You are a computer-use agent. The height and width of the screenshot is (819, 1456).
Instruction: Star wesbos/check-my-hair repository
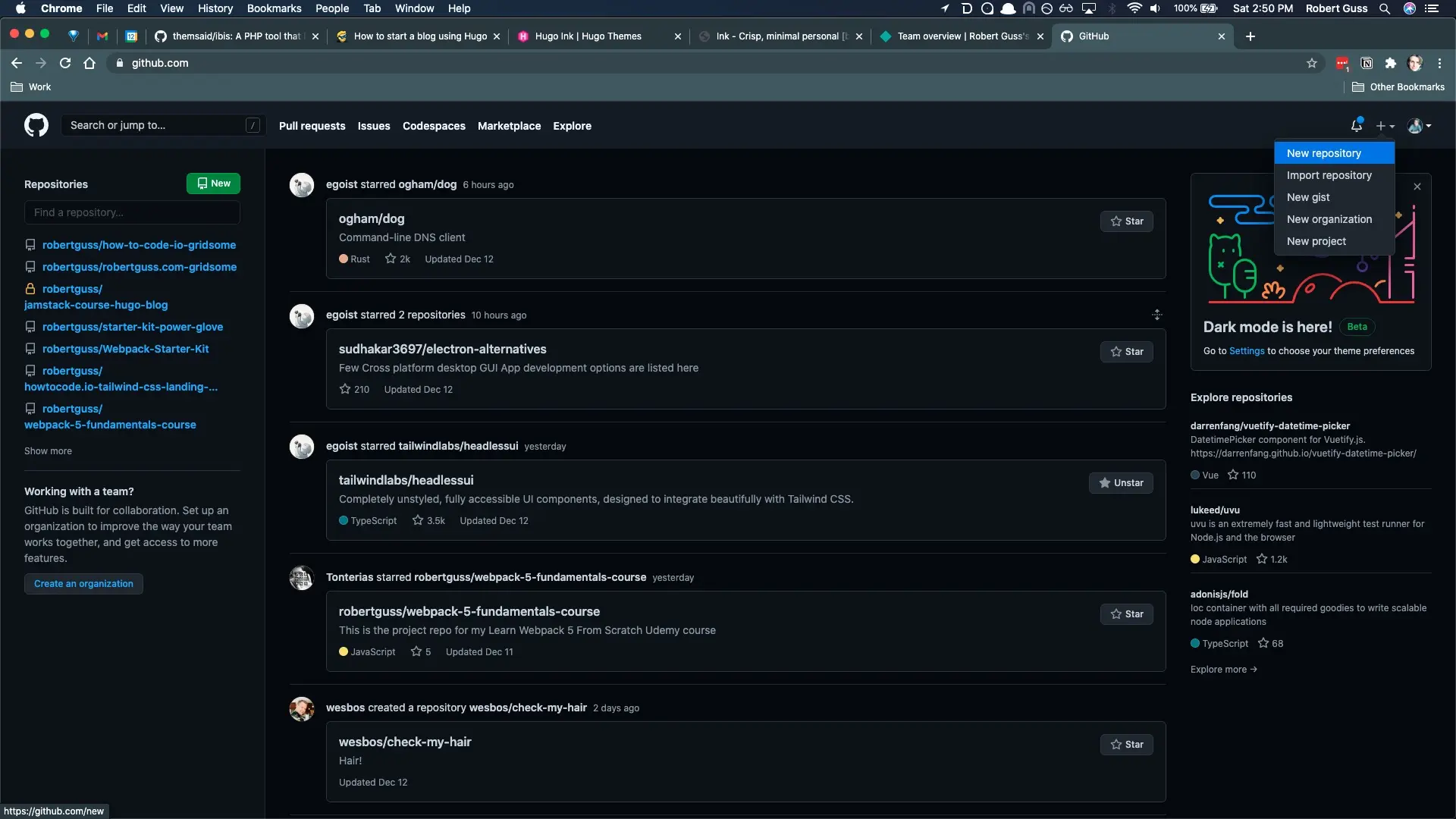click(1126, 745)
